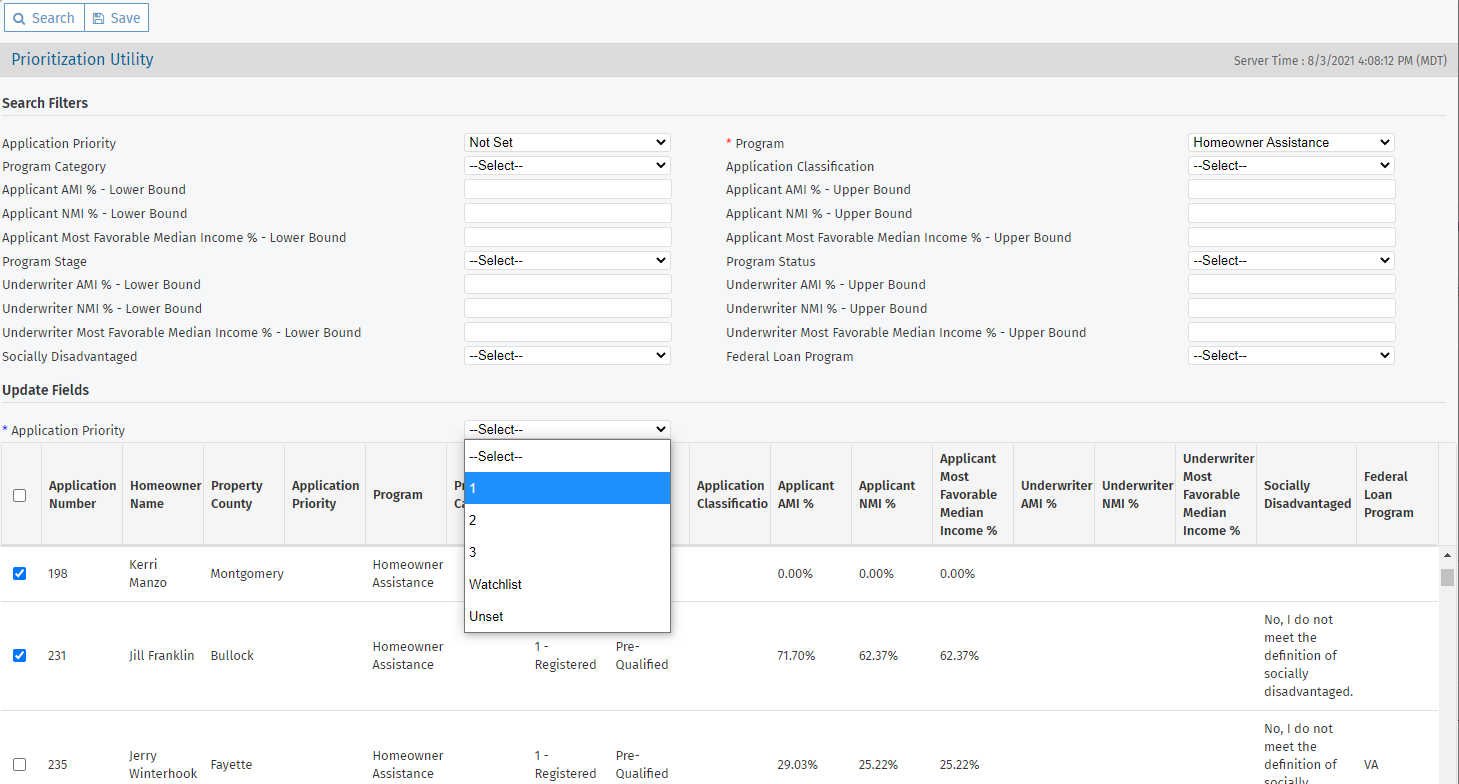The width and height of the screenshot is (1459, 784).
Task: Click the Application Number column header
Action: 81,494
